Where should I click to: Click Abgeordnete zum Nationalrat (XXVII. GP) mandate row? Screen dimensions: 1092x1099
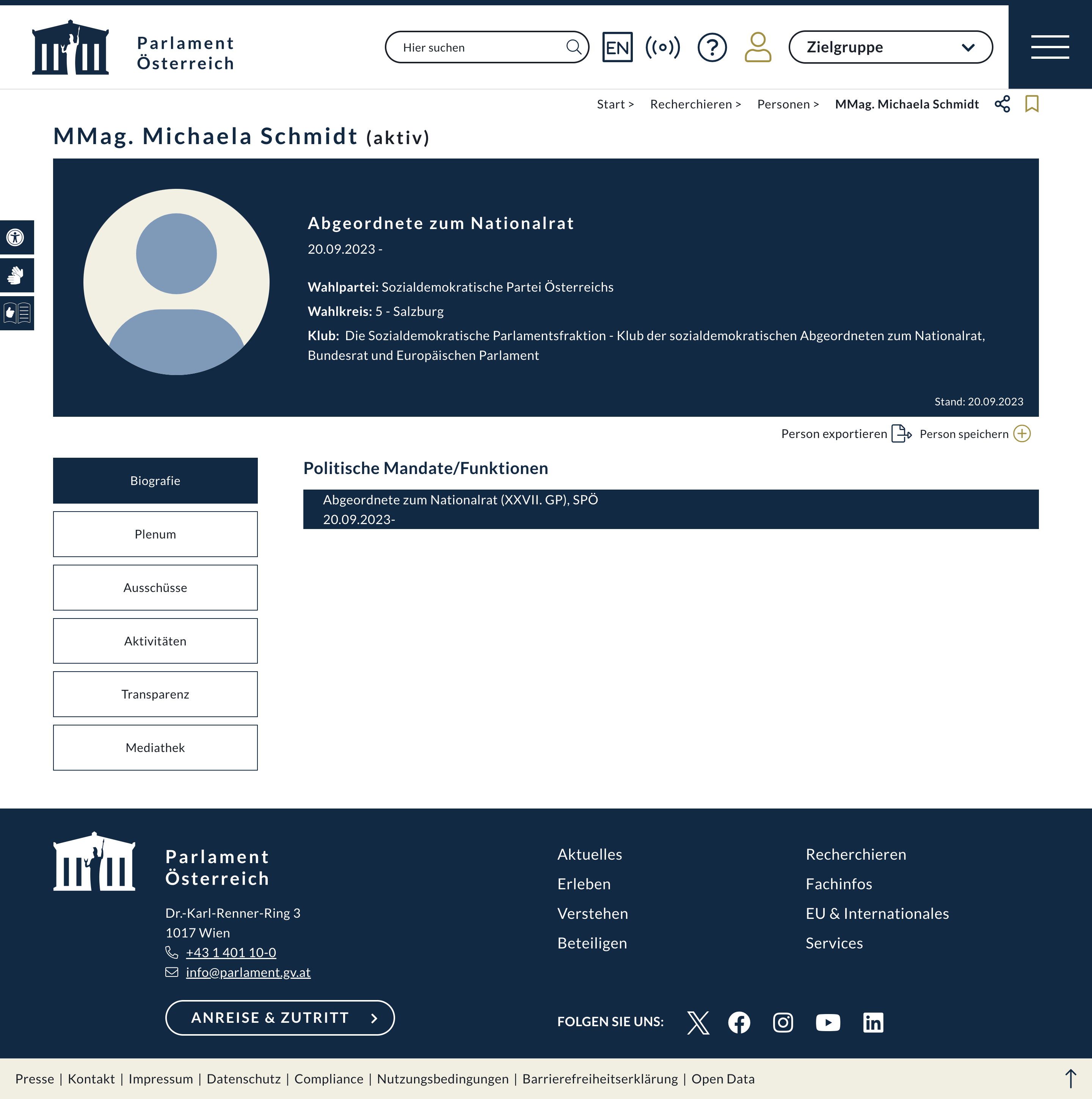(x=670, y=509)
